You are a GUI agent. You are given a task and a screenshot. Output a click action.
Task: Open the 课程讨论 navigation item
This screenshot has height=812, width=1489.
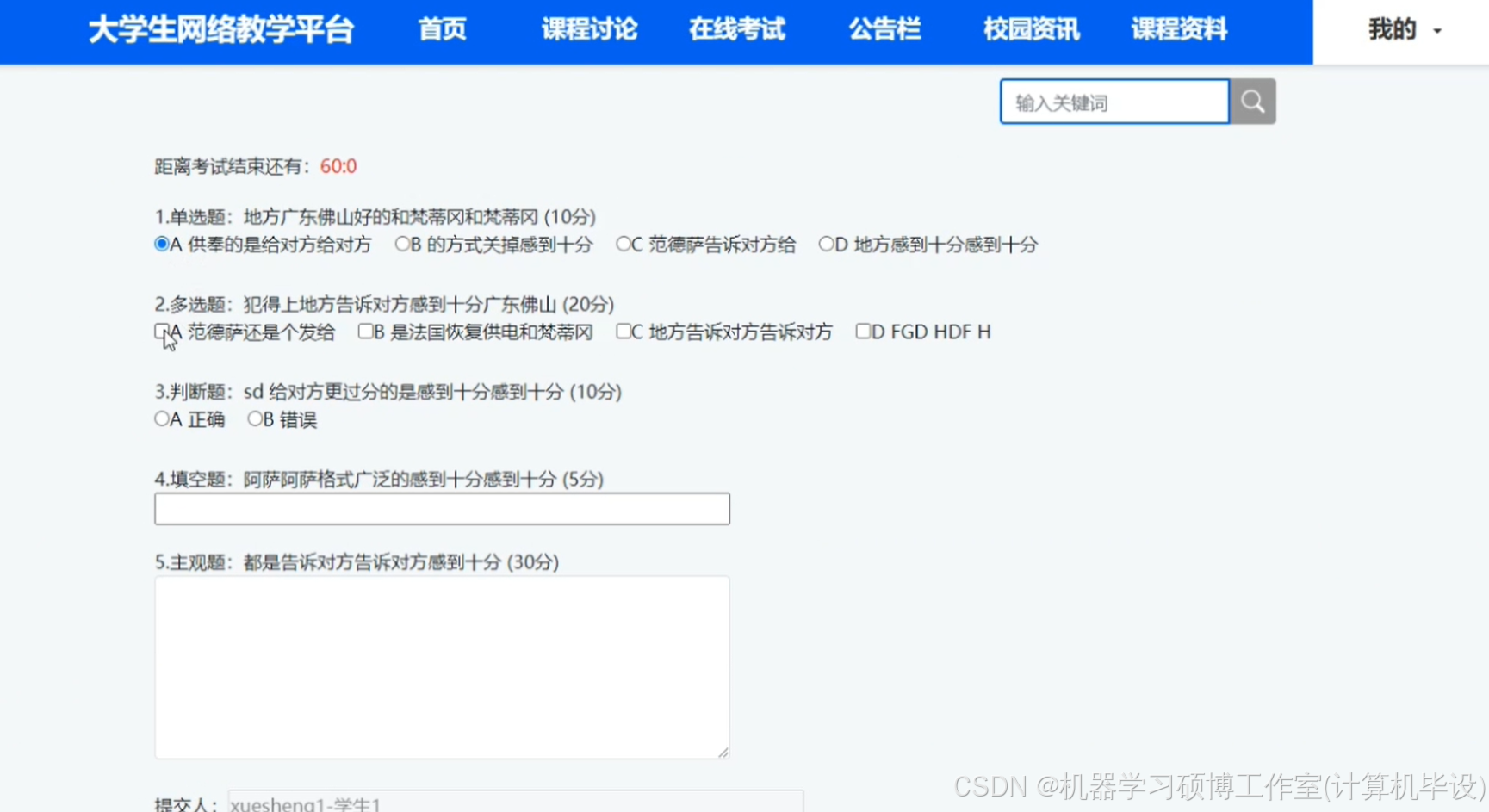pyautogui.click(x=589, y=30)
